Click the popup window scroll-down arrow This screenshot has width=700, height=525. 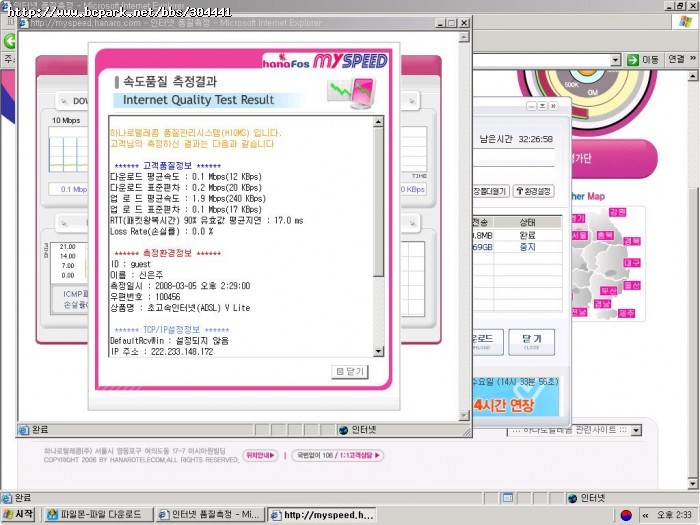pyautogui.click(x=464, y=416)
